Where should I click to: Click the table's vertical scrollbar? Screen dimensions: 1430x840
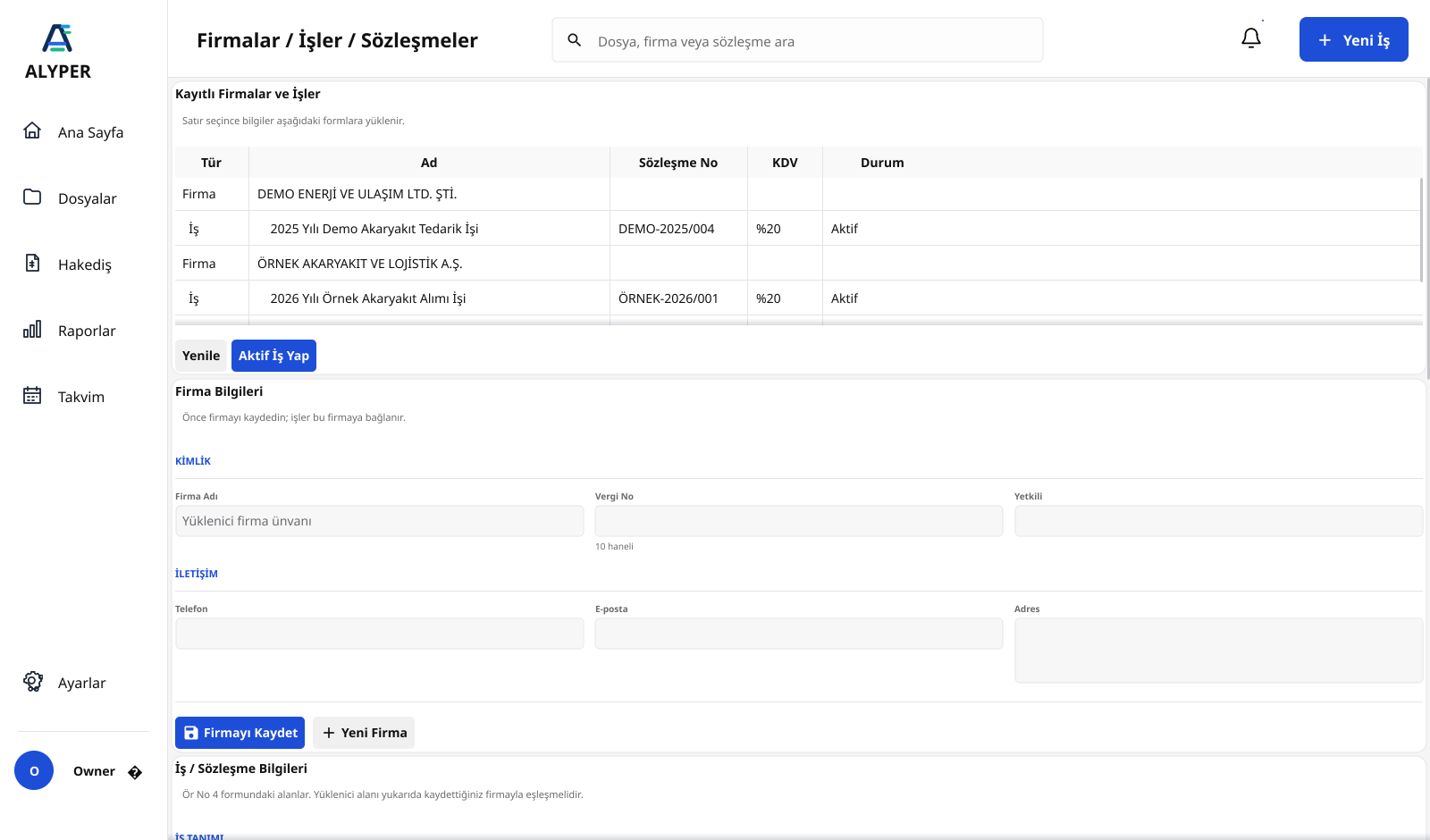pyautogui.click(x=1421, y=230)
